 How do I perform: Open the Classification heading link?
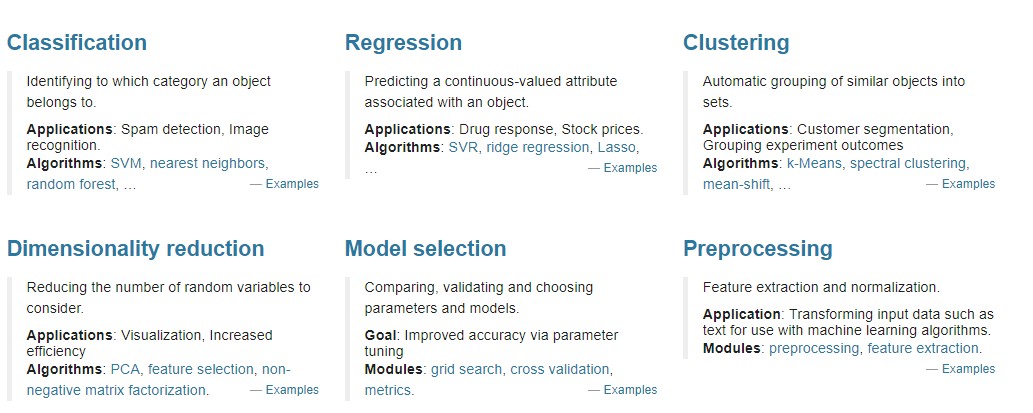point(76,43)
